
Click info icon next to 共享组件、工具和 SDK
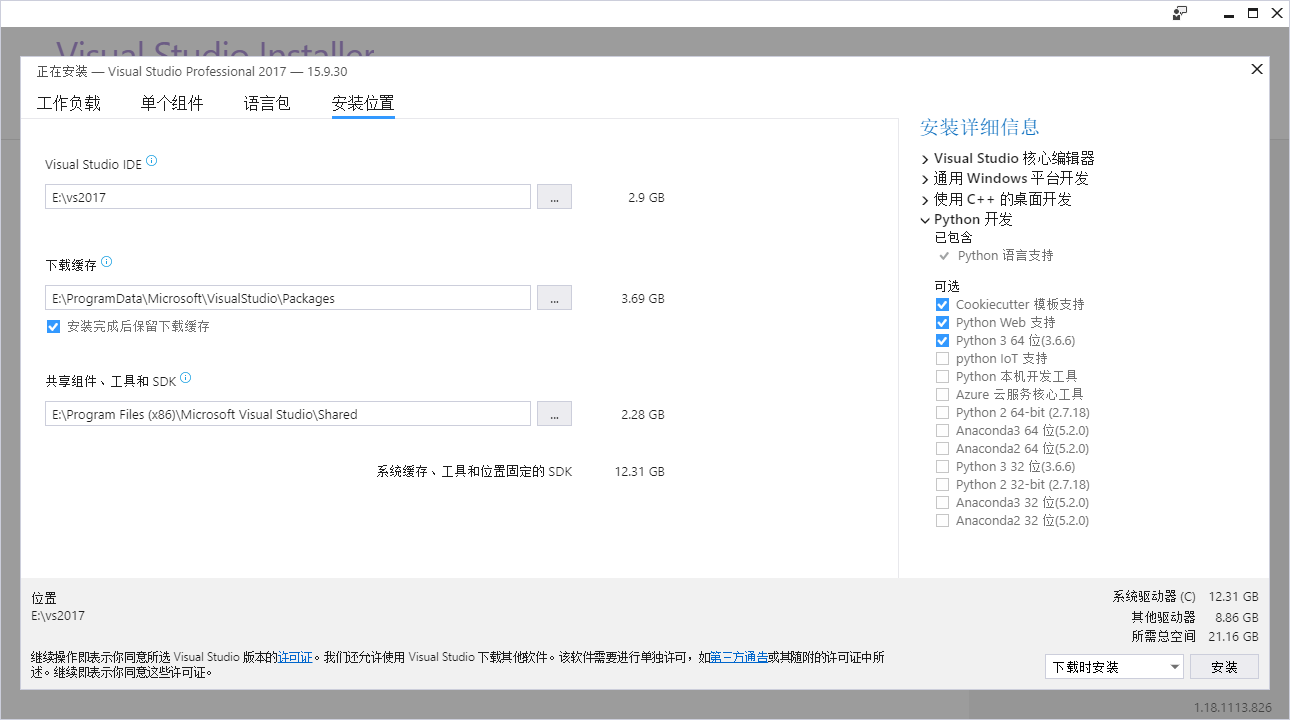coord(185,379)
